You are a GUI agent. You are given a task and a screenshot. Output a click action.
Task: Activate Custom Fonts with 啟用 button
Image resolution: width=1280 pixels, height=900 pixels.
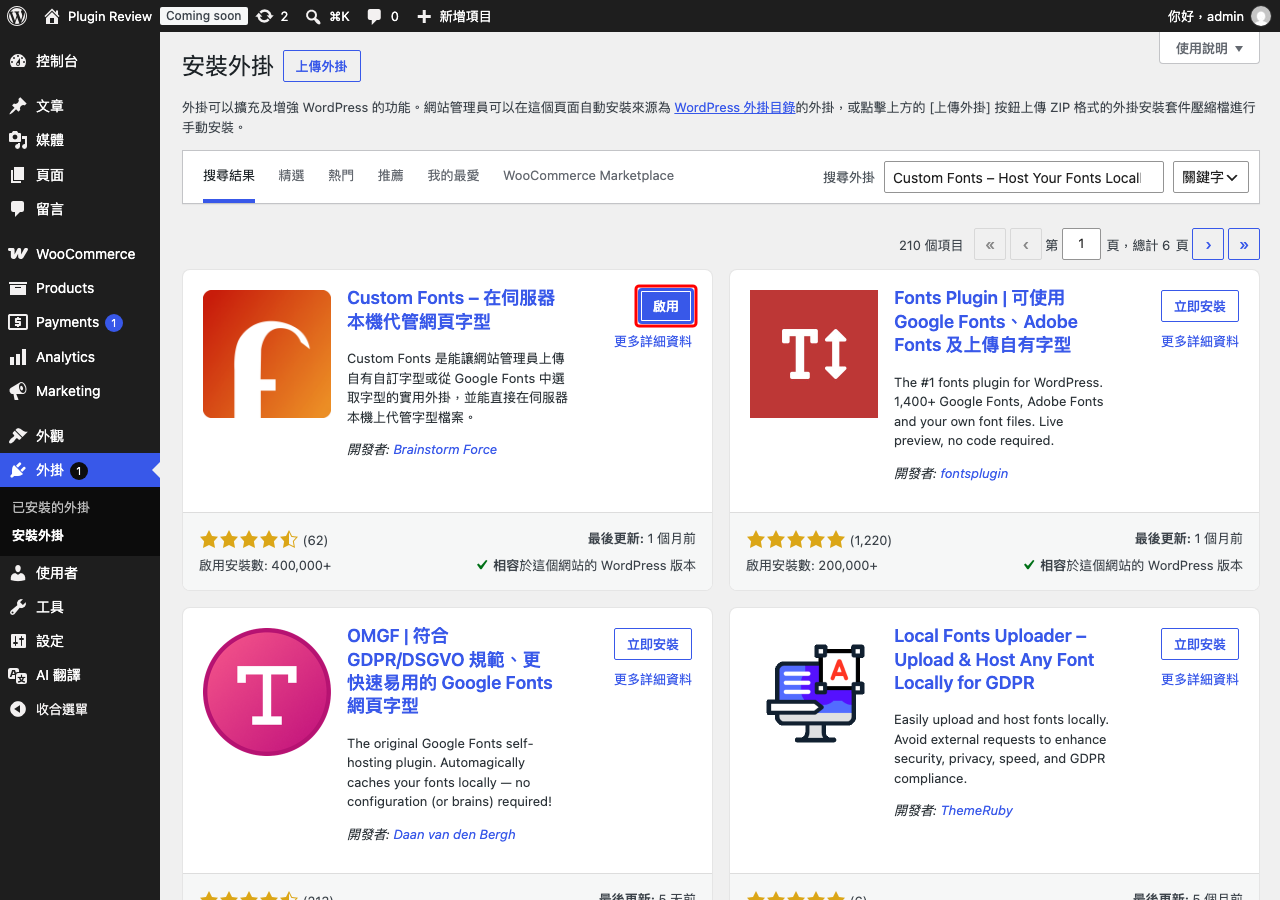[x=666, y=307]
